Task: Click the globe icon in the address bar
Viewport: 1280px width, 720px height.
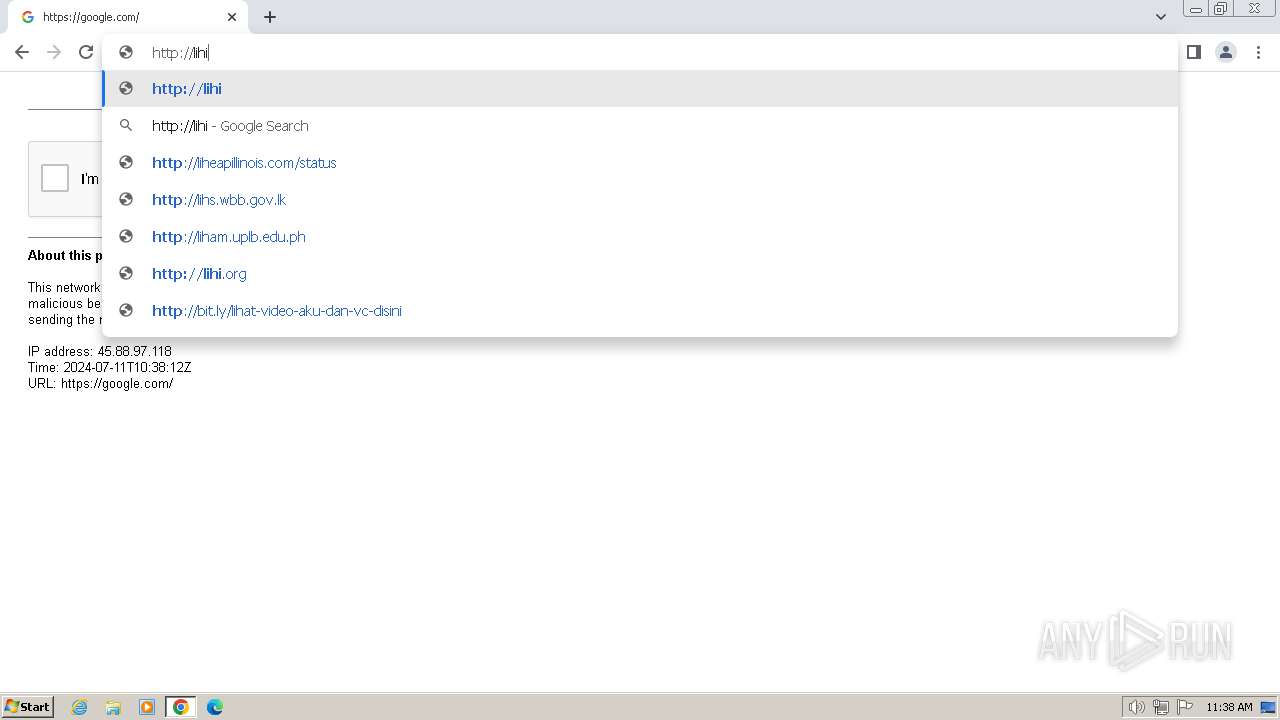Action: 126,52
